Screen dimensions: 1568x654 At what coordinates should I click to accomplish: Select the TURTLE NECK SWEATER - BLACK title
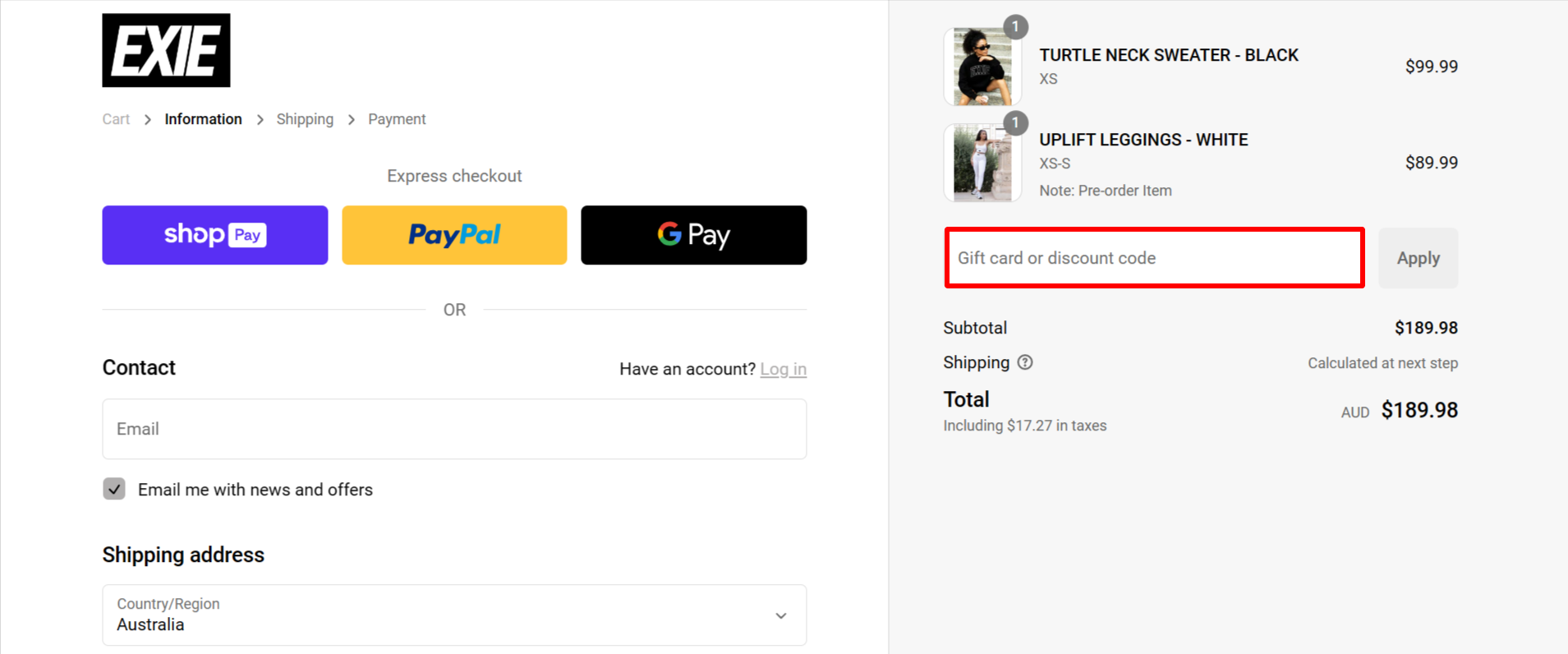[x=1168, y=55]
